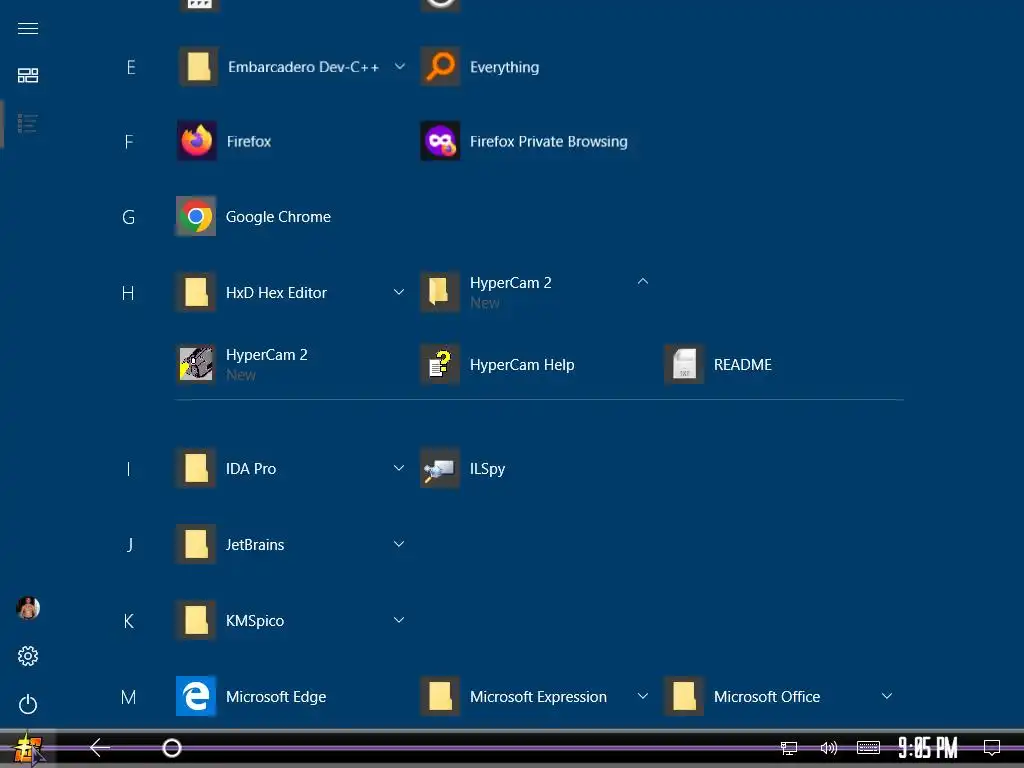Click the Cortana circle in taskbar

point(172,748)
